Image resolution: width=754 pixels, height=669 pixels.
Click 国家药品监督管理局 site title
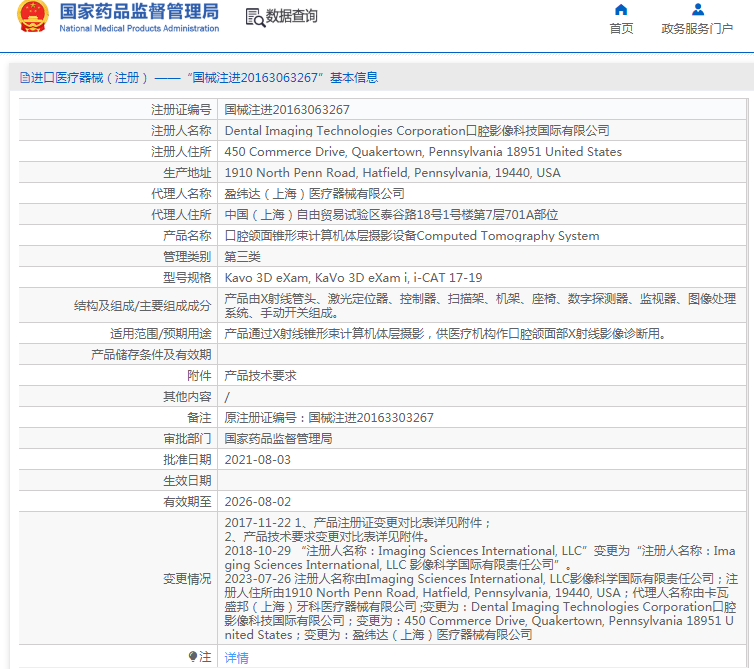[139, 12]
